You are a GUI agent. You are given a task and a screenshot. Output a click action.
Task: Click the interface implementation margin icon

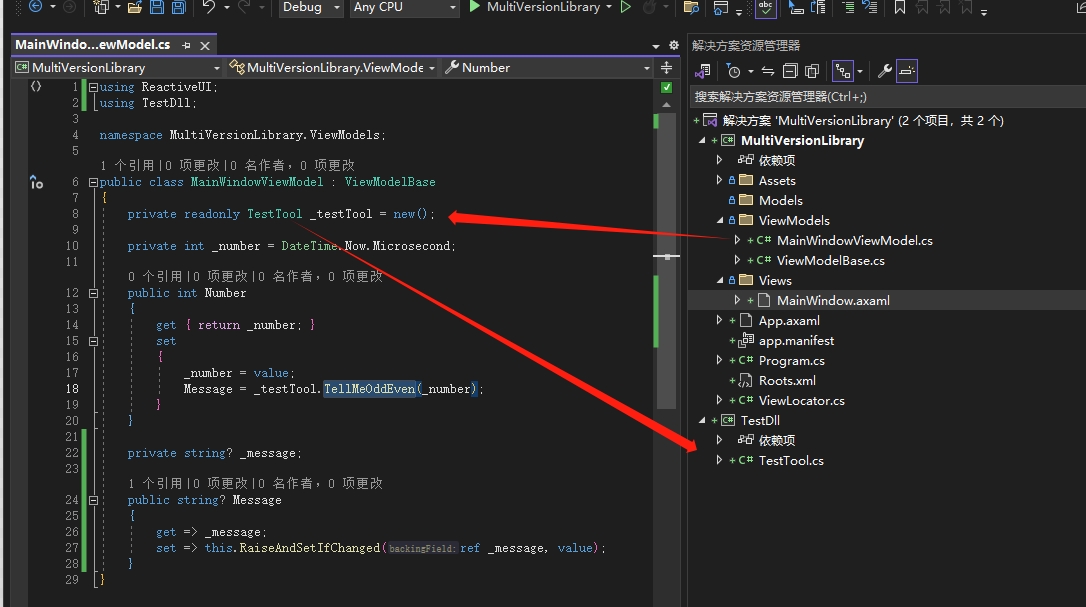pos(36,182)
